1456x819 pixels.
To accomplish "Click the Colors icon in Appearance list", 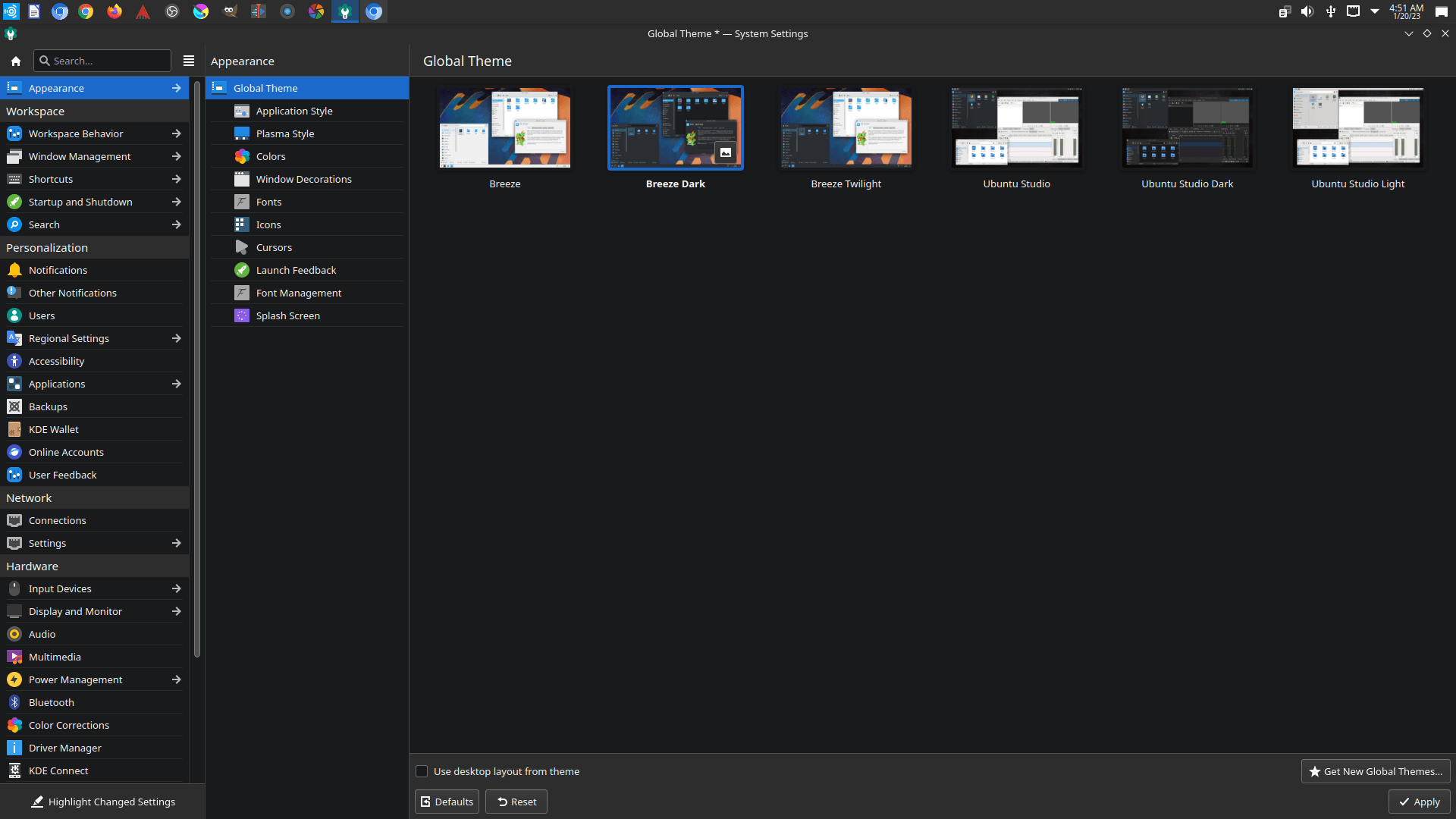I will (242, 156).
